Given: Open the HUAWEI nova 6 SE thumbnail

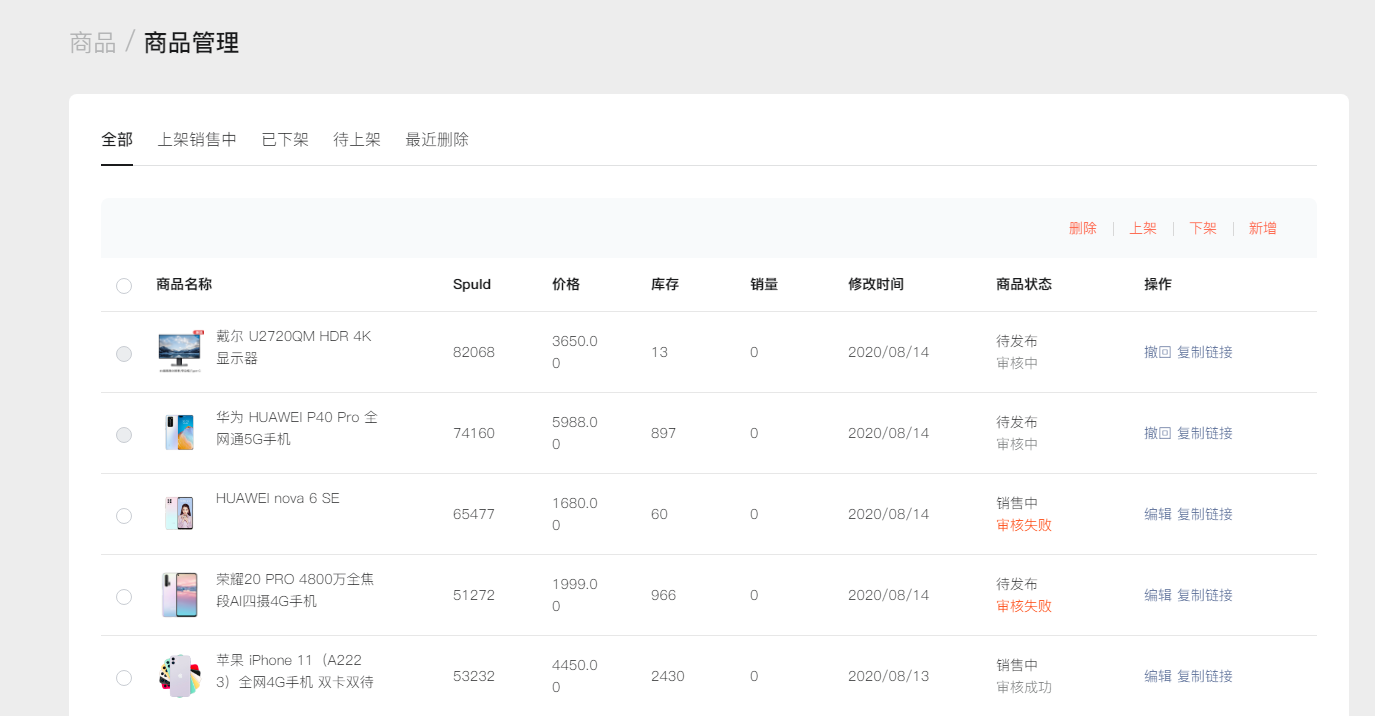Looking at the screenshot, I should tap(180, 514).
